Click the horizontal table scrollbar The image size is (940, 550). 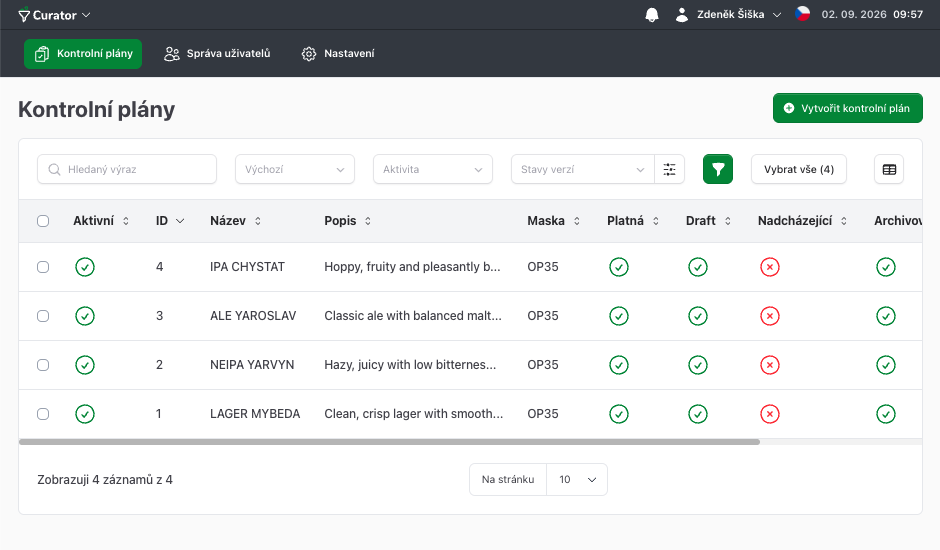pyautogui.click(x=390, y=442)
